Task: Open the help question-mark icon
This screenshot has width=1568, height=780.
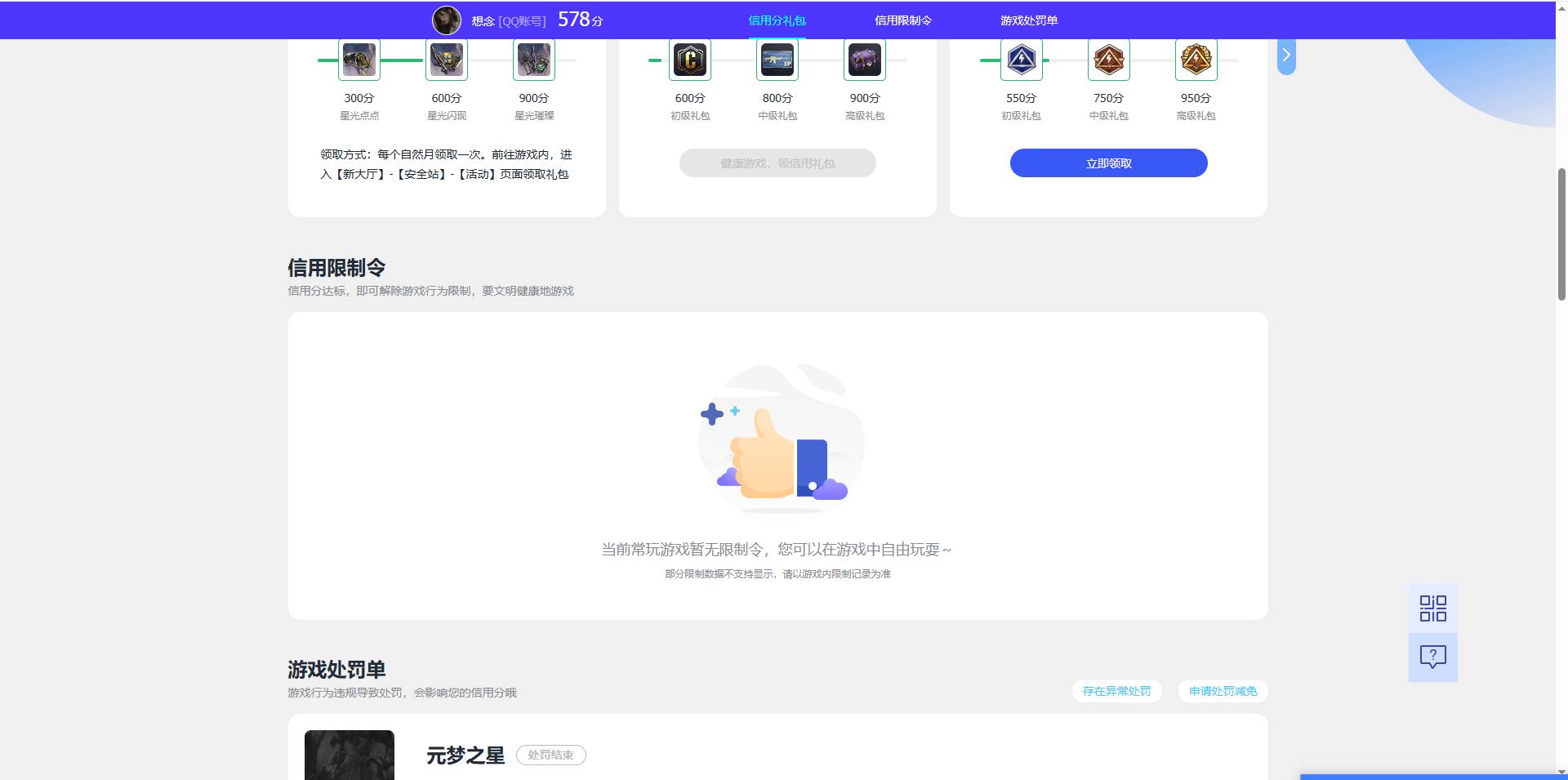Action: click(x=1433, y=657)
